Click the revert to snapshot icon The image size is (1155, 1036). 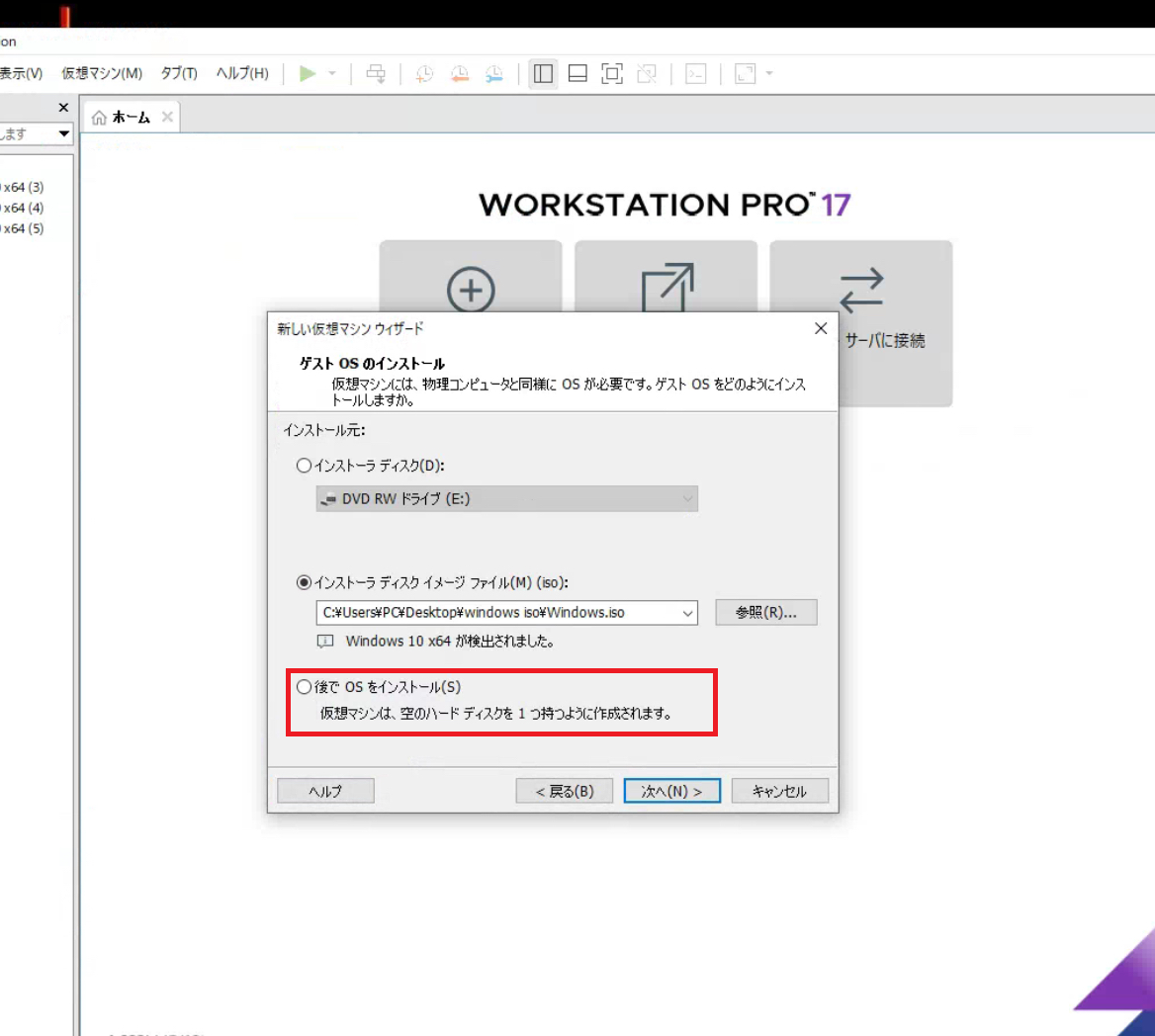point(460,73)
